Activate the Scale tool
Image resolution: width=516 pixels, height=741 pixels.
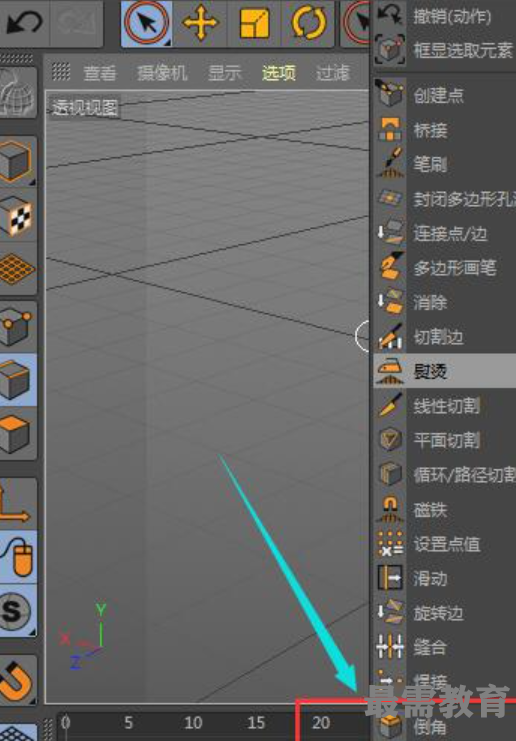[254, 23]
